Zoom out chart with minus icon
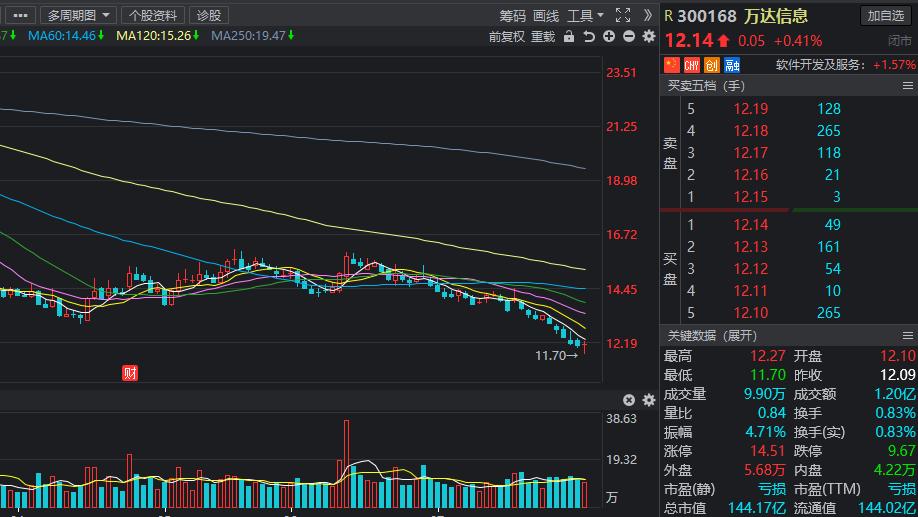This screenshot has width=918, height=517. pyautogui.click(x=629, y=36)
